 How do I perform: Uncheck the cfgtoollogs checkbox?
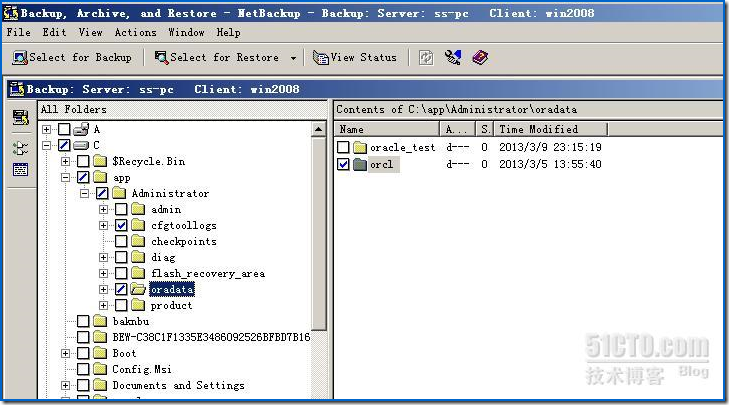point(121,226)
